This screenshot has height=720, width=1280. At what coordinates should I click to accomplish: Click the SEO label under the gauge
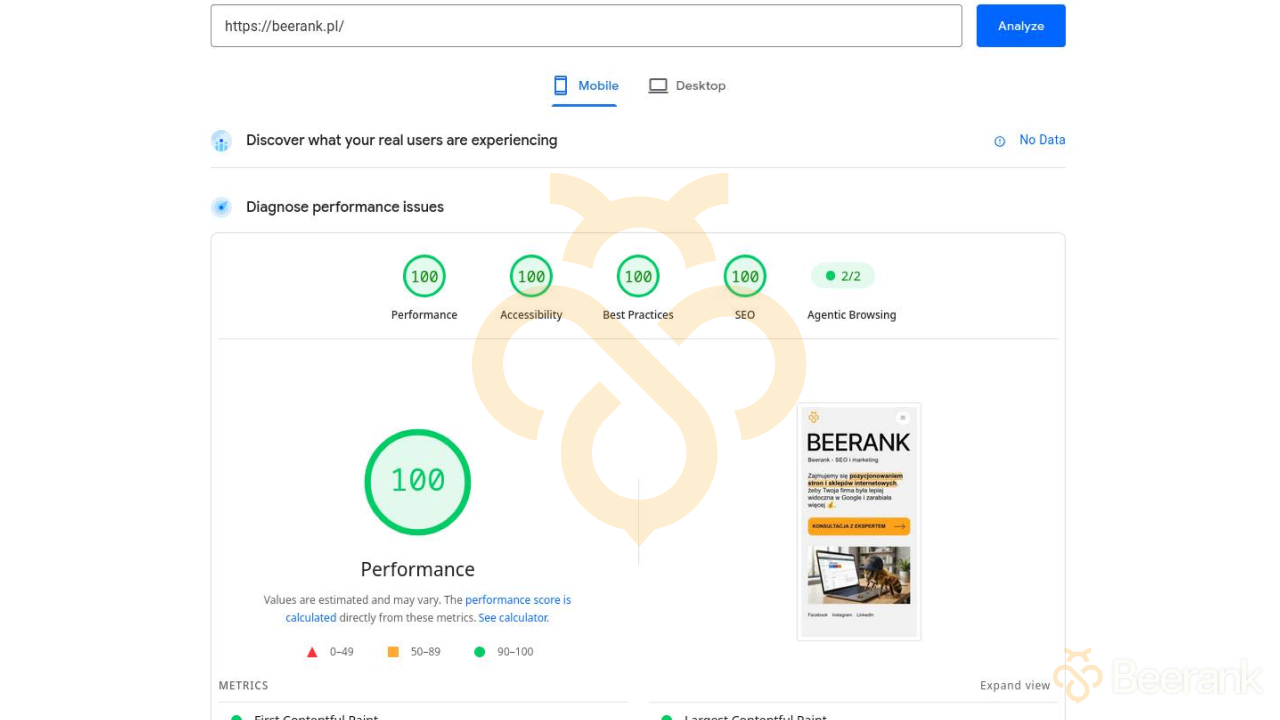pos(745,315)
